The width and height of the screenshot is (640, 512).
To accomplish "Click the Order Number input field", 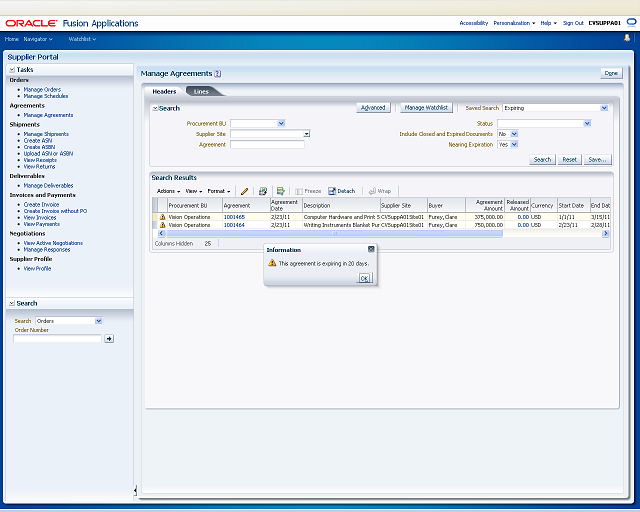I will [x=58, y=338].
